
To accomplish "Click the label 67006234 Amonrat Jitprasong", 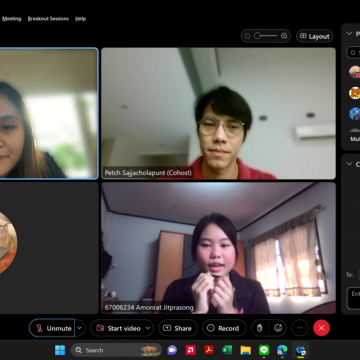I will coord(149,307).
